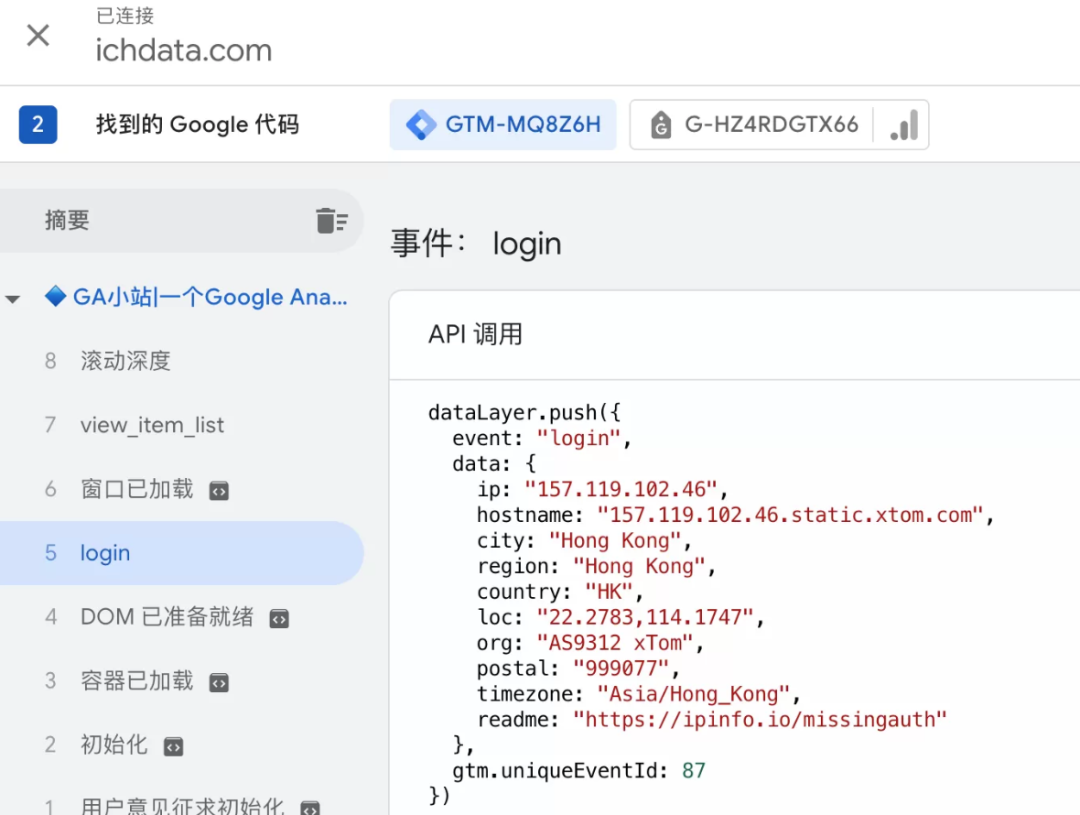Click the code icon next to 初始化

point(174,747)
